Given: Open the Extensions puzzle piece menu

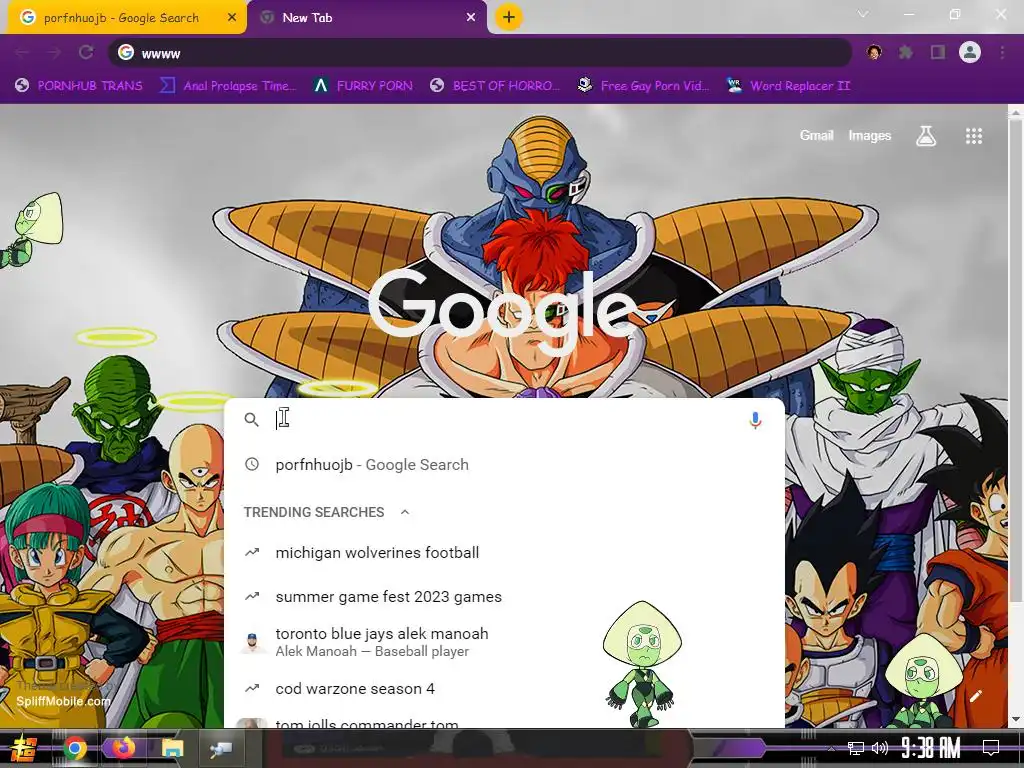Looking at the screenshot, I should 906,52.
